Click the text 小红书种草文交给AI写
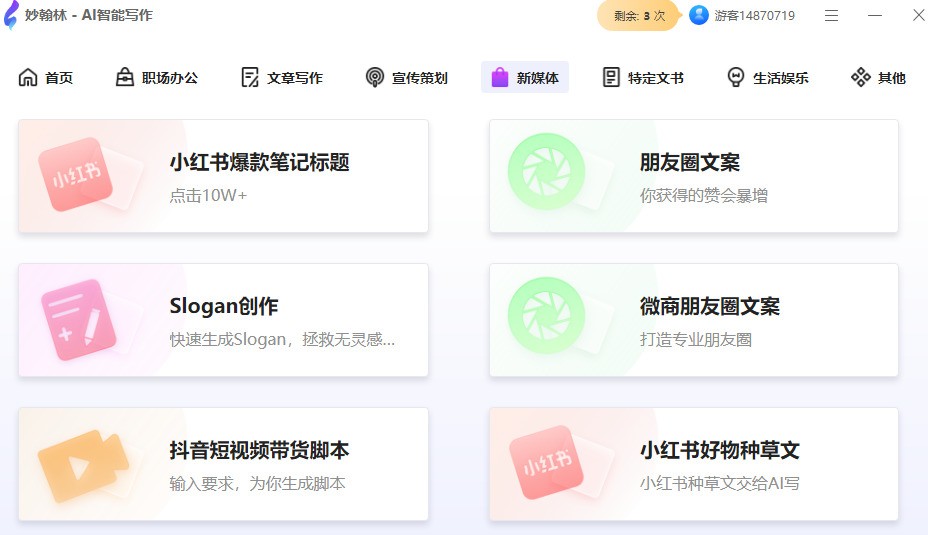 click(x=720, y=483)
